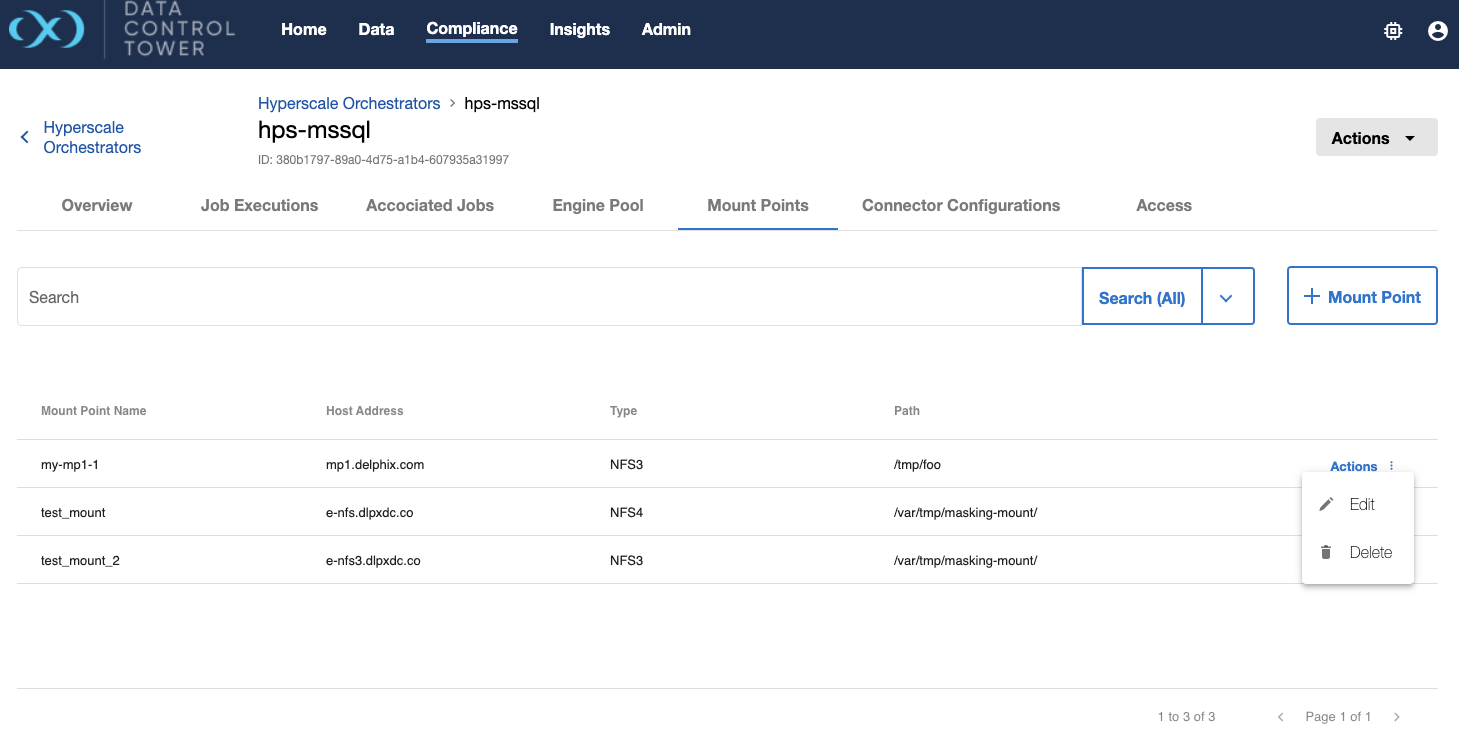Viewport: 1459px width, 736px height.
Task: Open the user profile account icon
Action: 1437,31
